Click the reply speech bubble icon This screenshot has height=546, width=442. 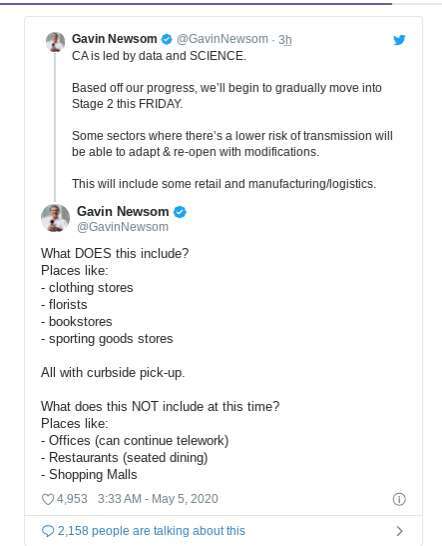pyautogui.click(x=47, y=531)
